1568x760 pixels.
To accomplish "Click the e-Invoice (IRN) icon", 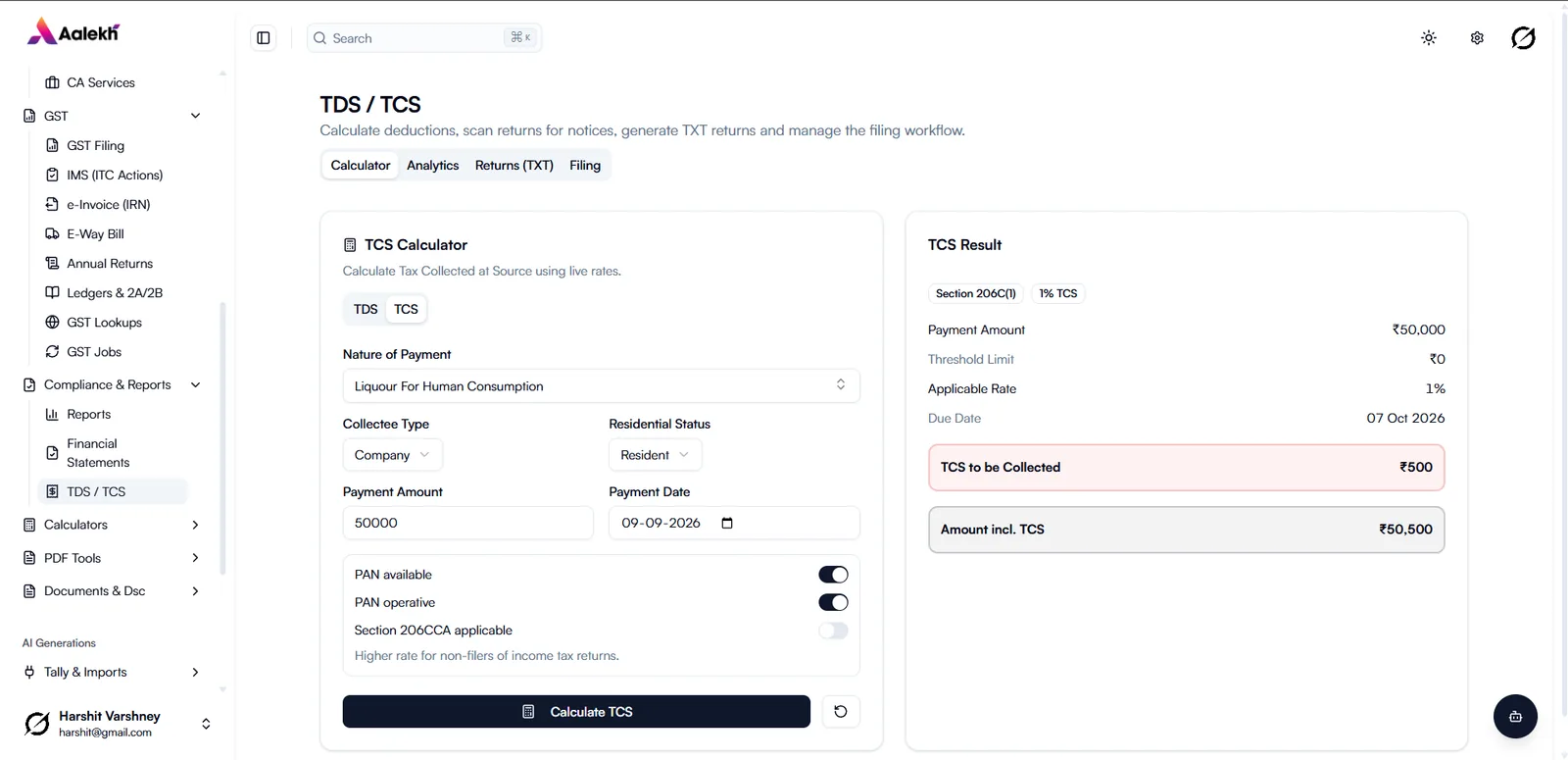I will point(53,204).
